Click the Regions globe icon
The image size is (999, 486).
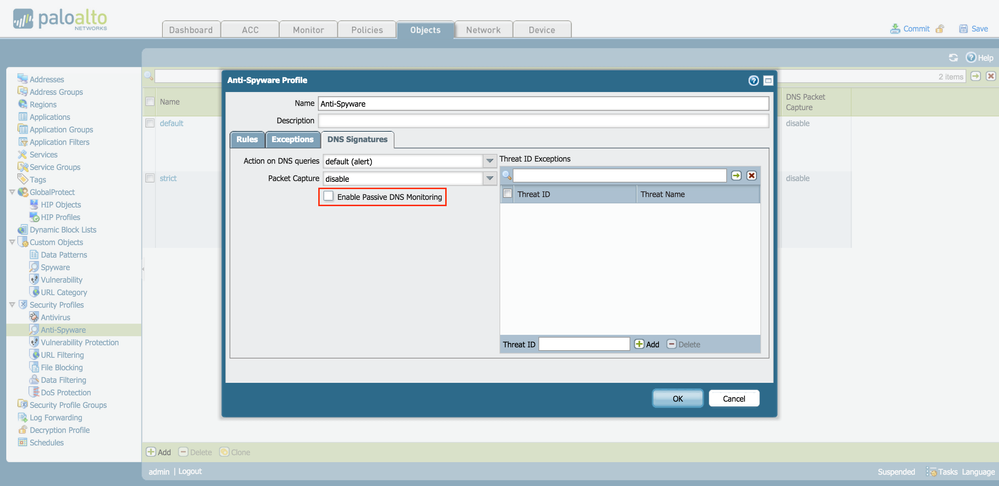pyautogui.click(x=23, y=104)
